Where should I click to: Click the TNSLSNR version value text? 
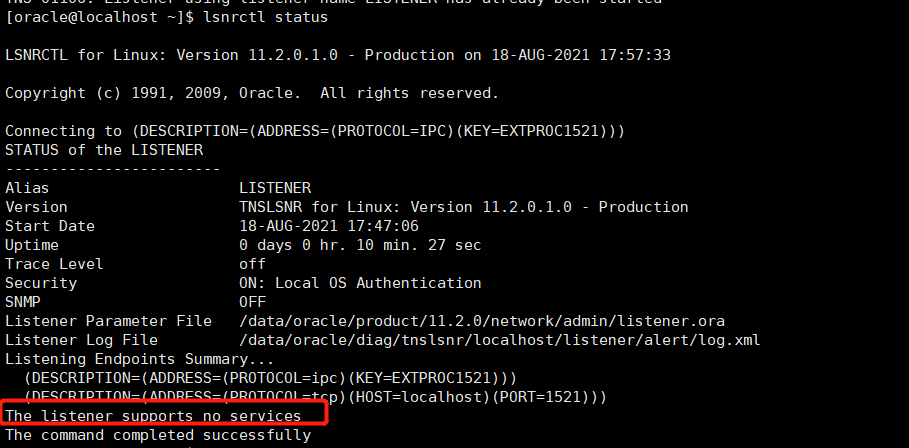(x=463, y=207)
